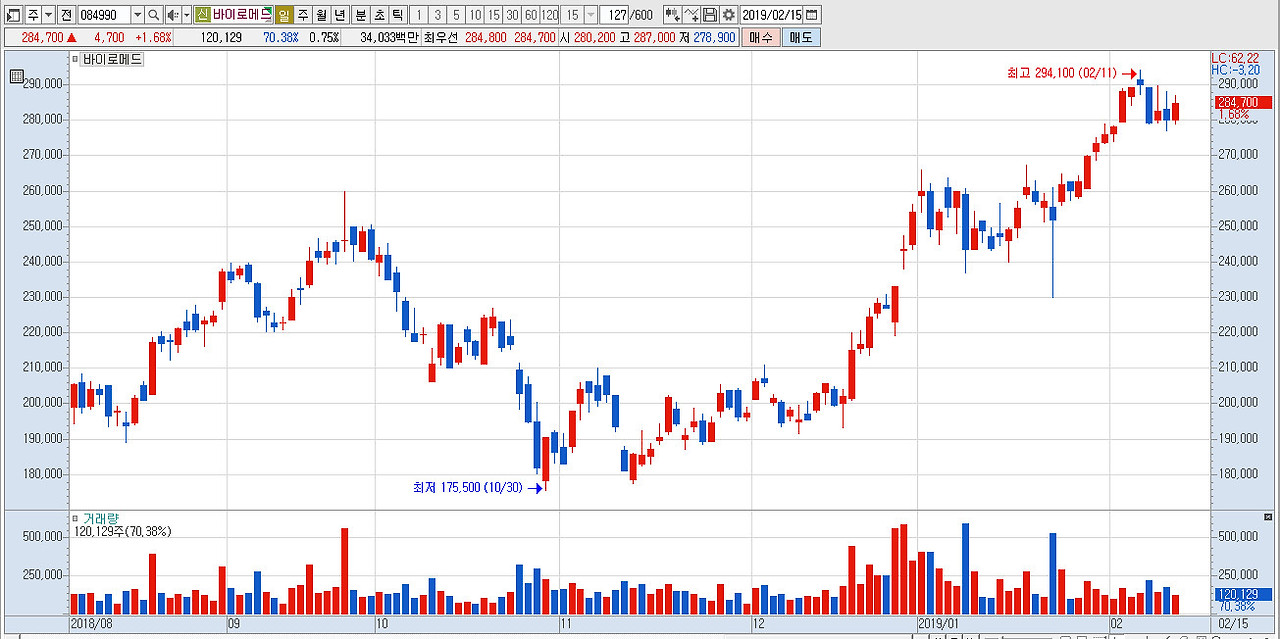The height and width of the screenshot is (639, 1280).
Task: Click the 120,129주(70.38%) volume readout
Action: 122,532
